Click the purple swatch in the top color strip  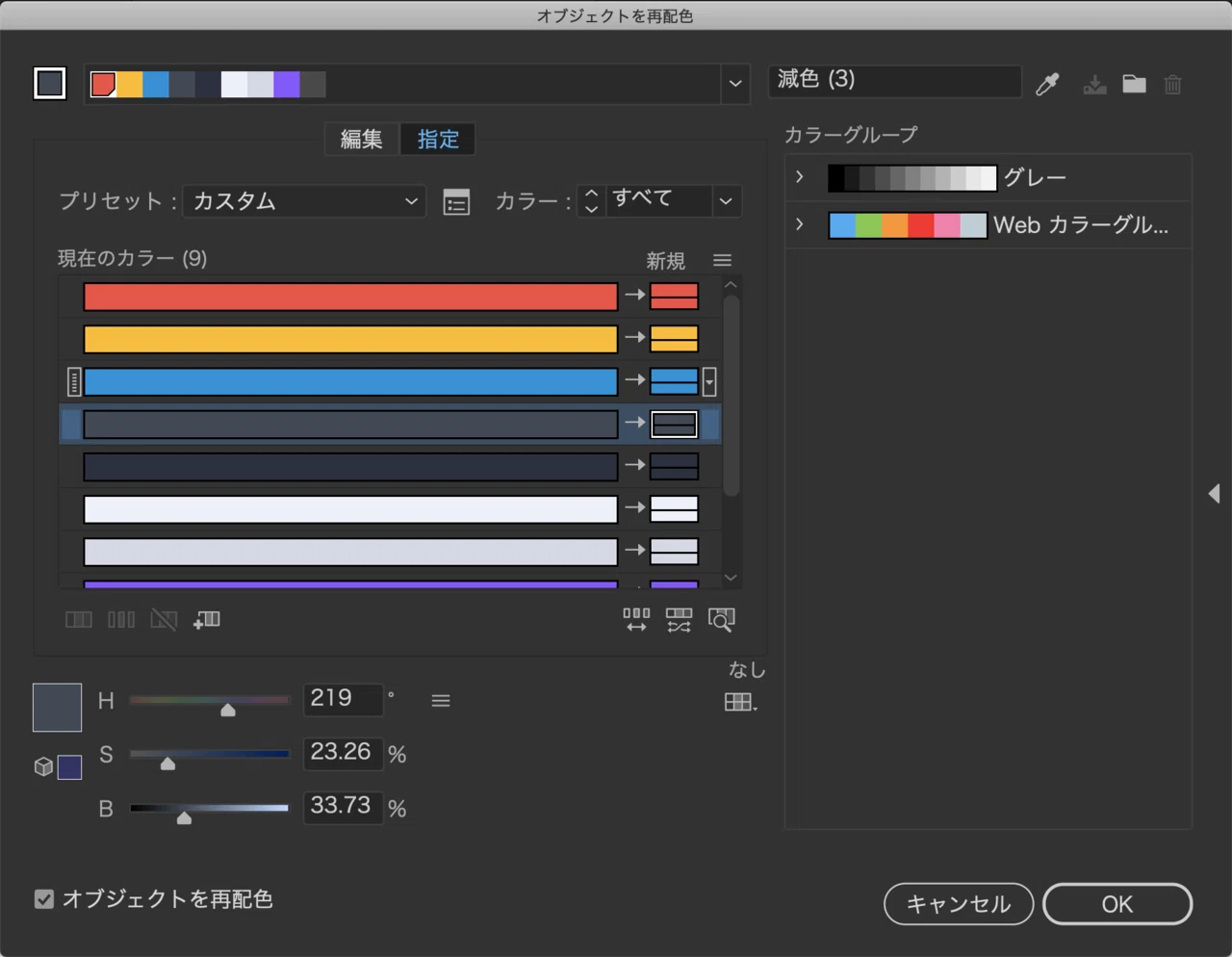click(287, 85)
